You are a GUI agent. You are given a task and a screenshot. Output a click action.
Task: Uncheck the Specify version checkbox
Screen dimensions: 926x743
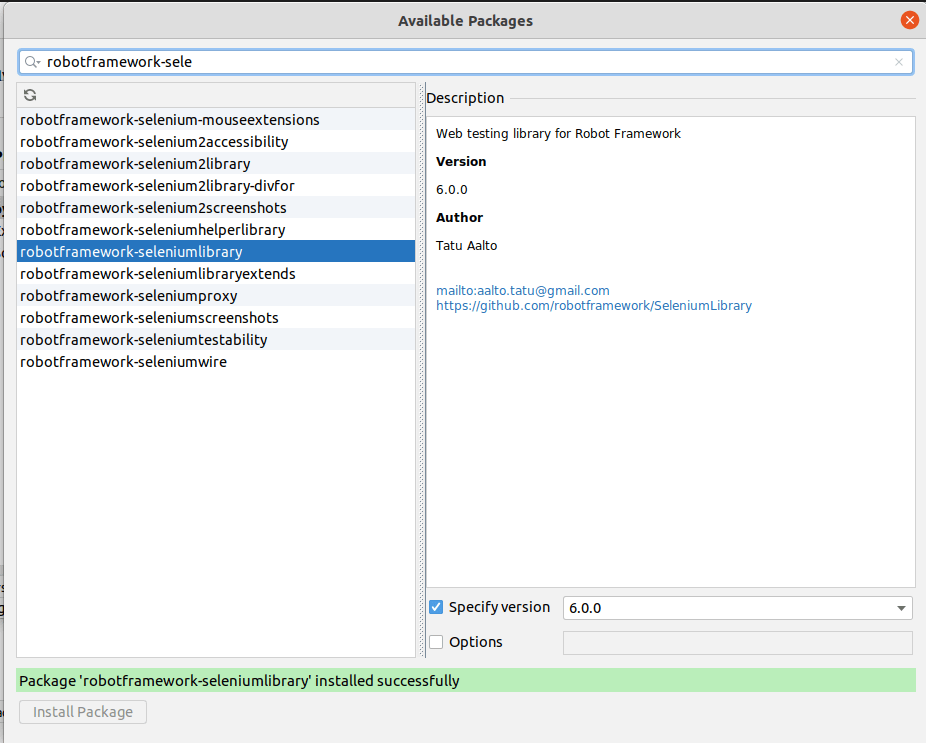(x=436, y=607)
